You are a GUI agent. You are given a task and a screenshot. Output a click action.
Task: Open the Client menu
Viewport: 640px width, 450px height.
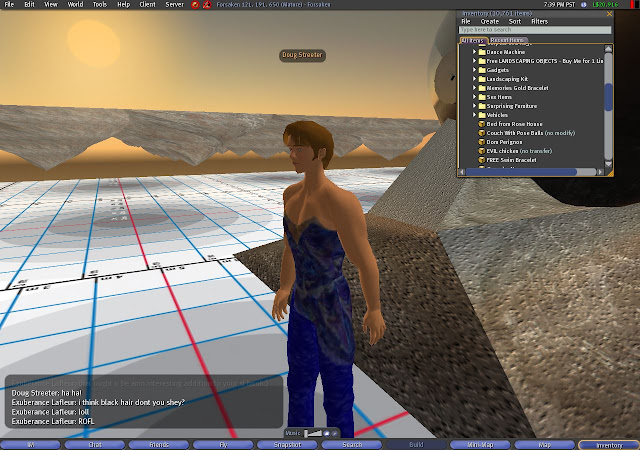click(147, 4)
